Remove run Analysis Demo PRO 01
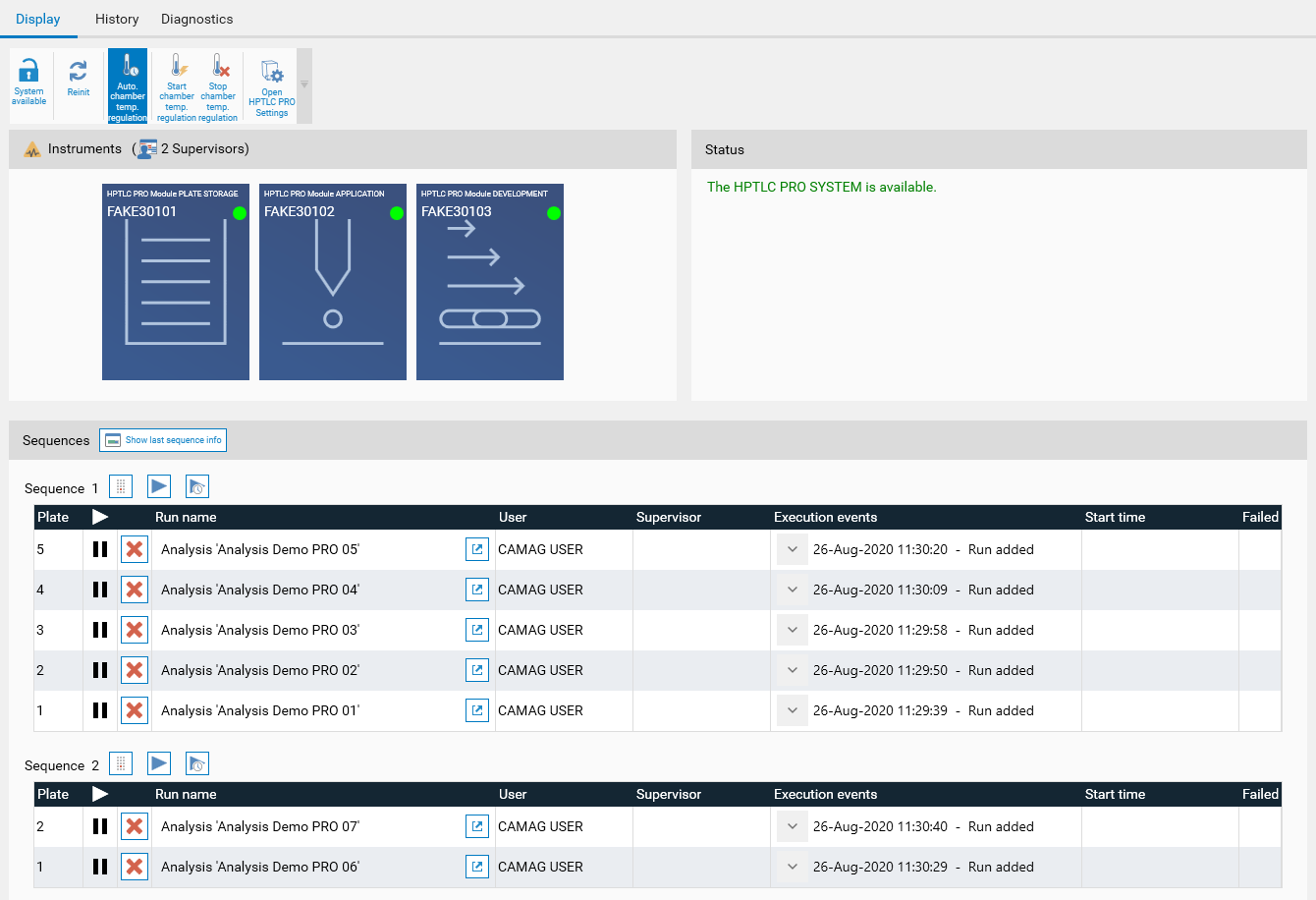The image size is (1316, 900). (135, 710)
